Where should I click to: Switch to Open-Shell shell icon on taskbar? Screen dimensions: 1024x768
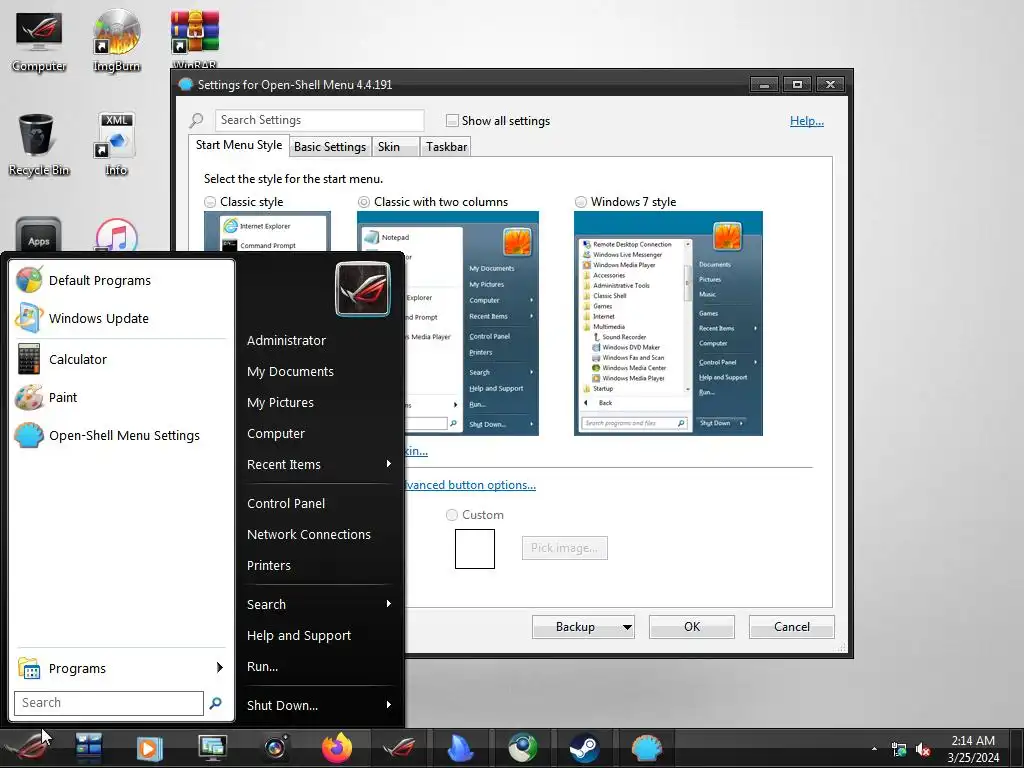(647, 748)
